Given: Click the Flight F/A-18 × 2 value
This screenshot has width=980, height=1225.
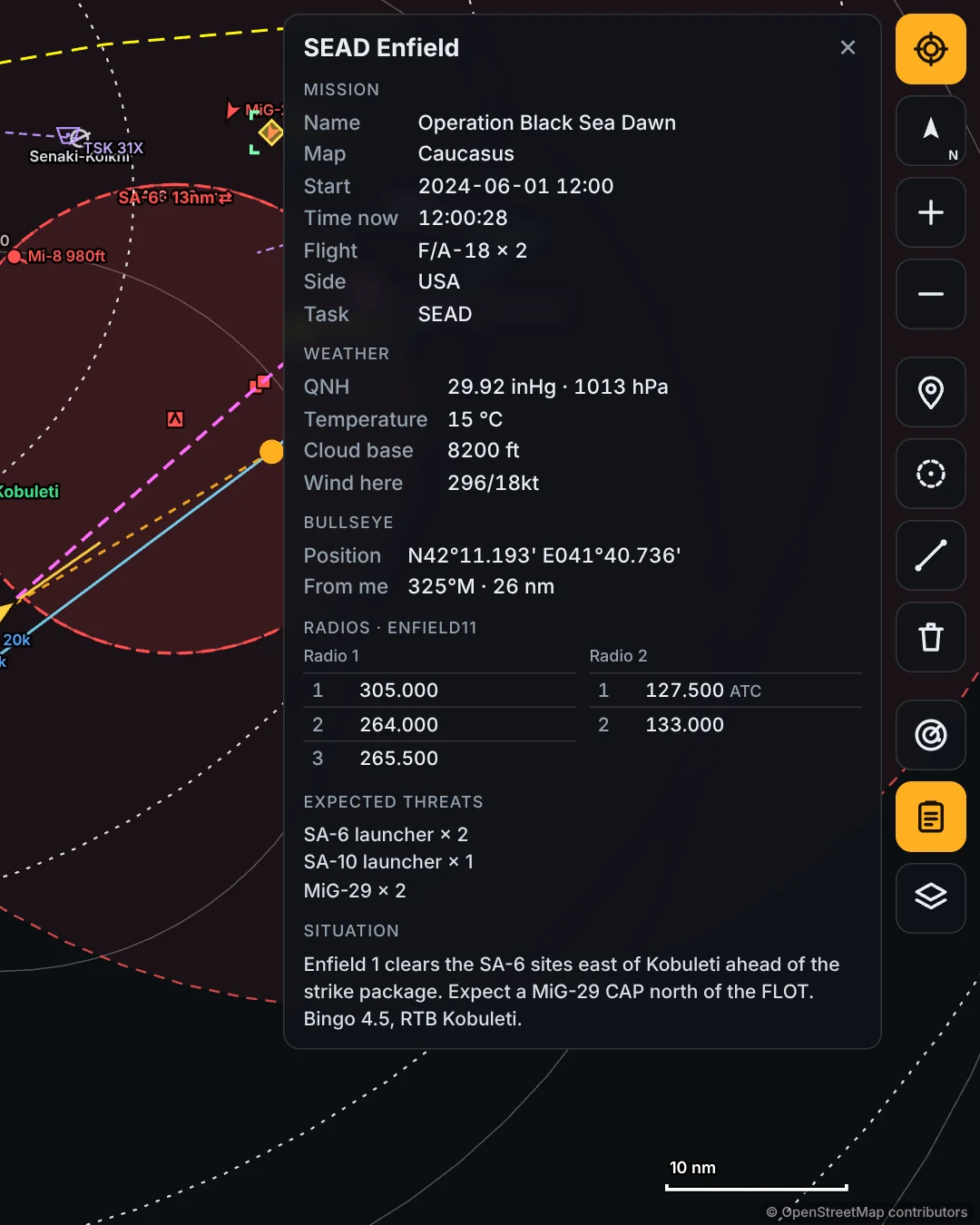Looking at the screenshot, I should [473, 250].
